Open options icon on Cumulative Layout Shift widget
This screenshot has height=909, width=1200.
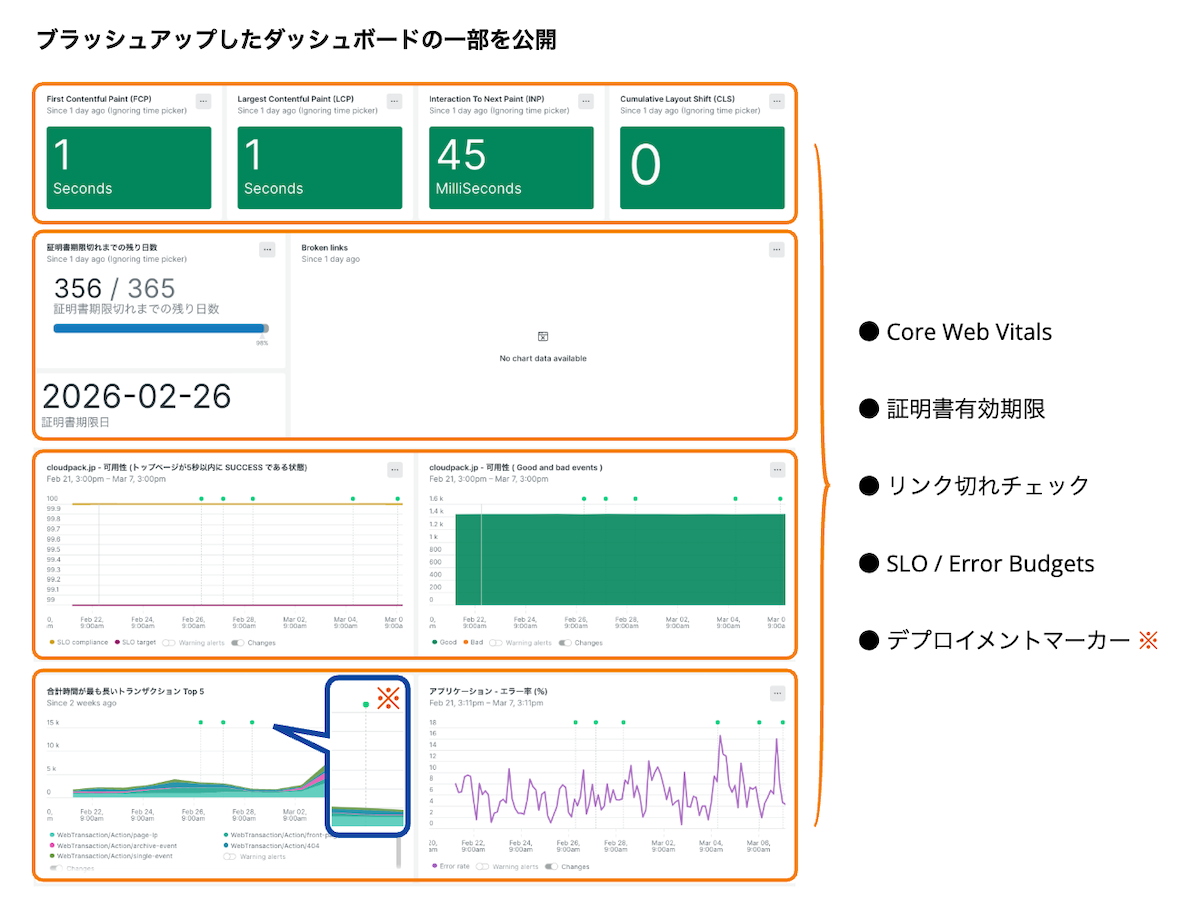776,100
